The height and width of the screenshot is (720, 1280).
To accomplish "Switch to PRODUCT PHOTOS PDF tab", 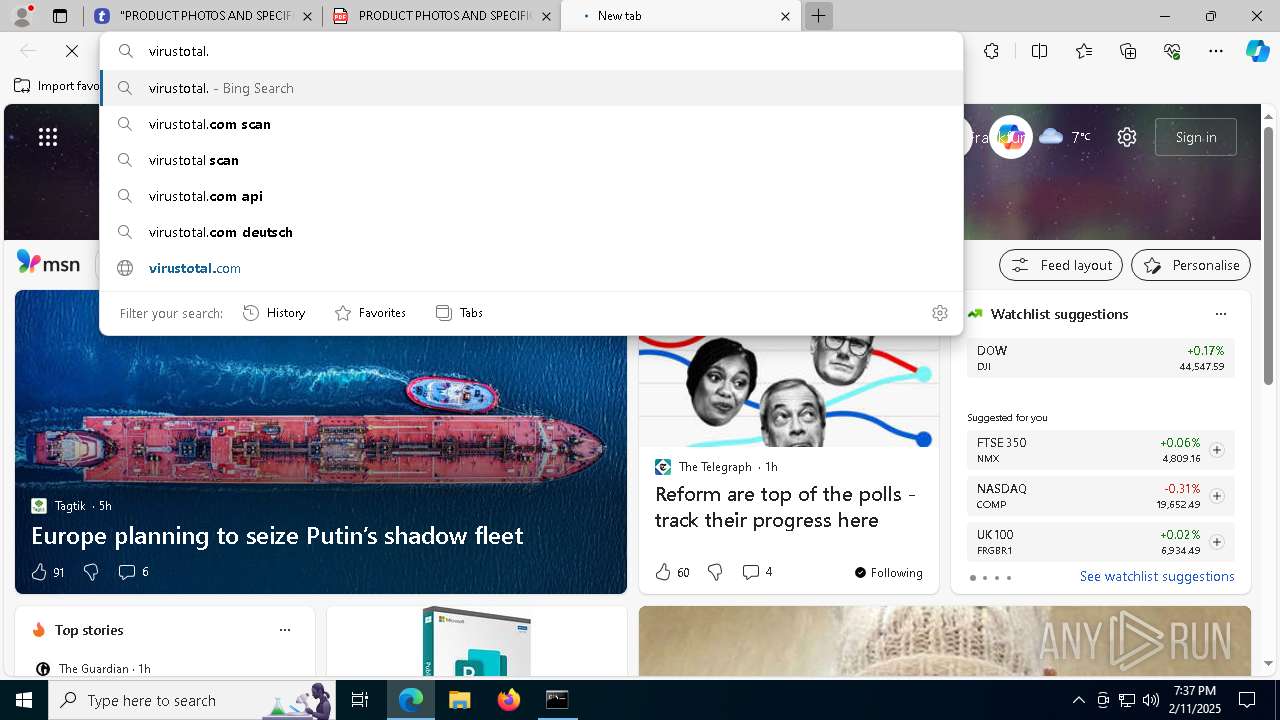I will (442, 16).
